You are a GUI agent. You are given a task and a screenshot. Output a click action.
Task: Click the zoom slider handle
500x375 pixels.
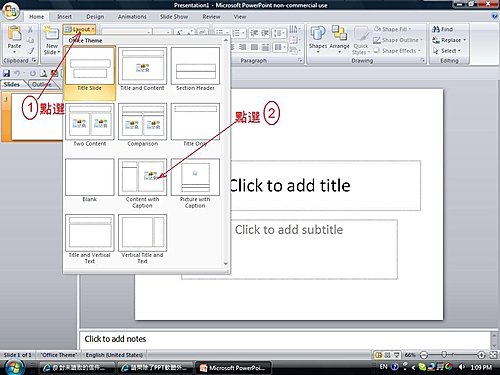[x=444, y=354]
